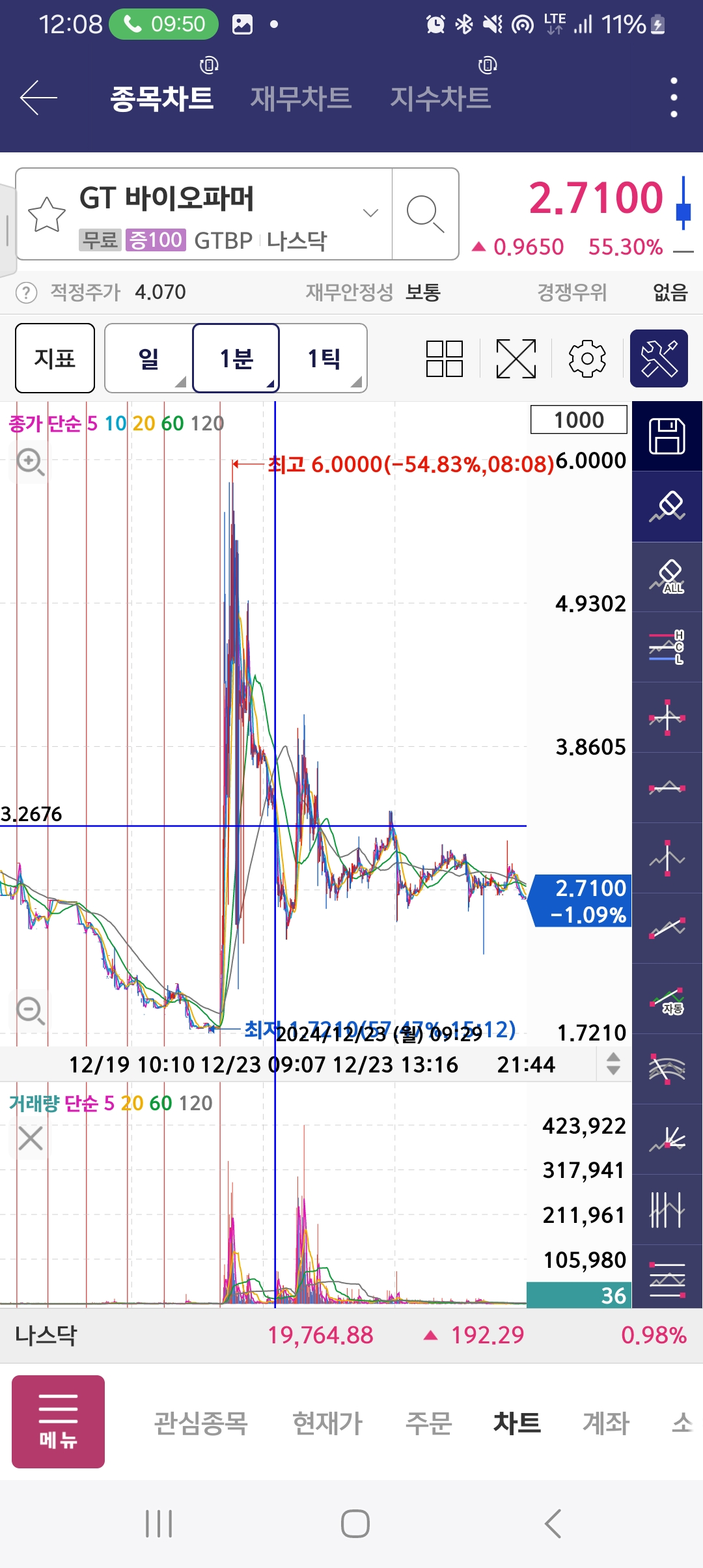
Task: Tap the rotate icon above 지수차트
Action: pos(488,65)
